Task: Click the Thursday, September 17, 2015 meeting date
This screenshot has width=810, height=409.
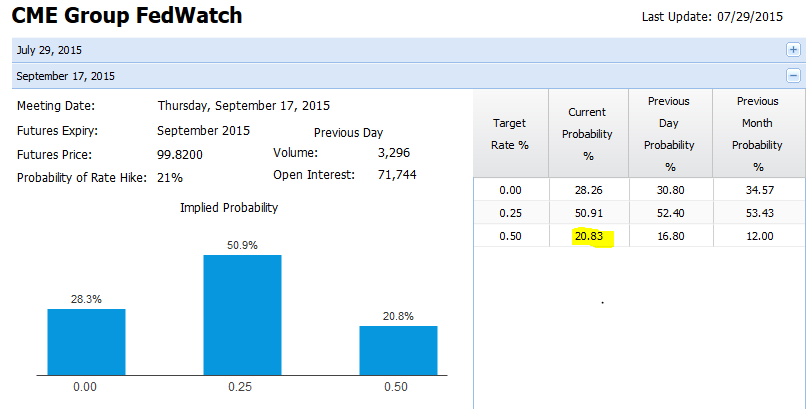Action: pyautogui.click(x=244, y=106)
